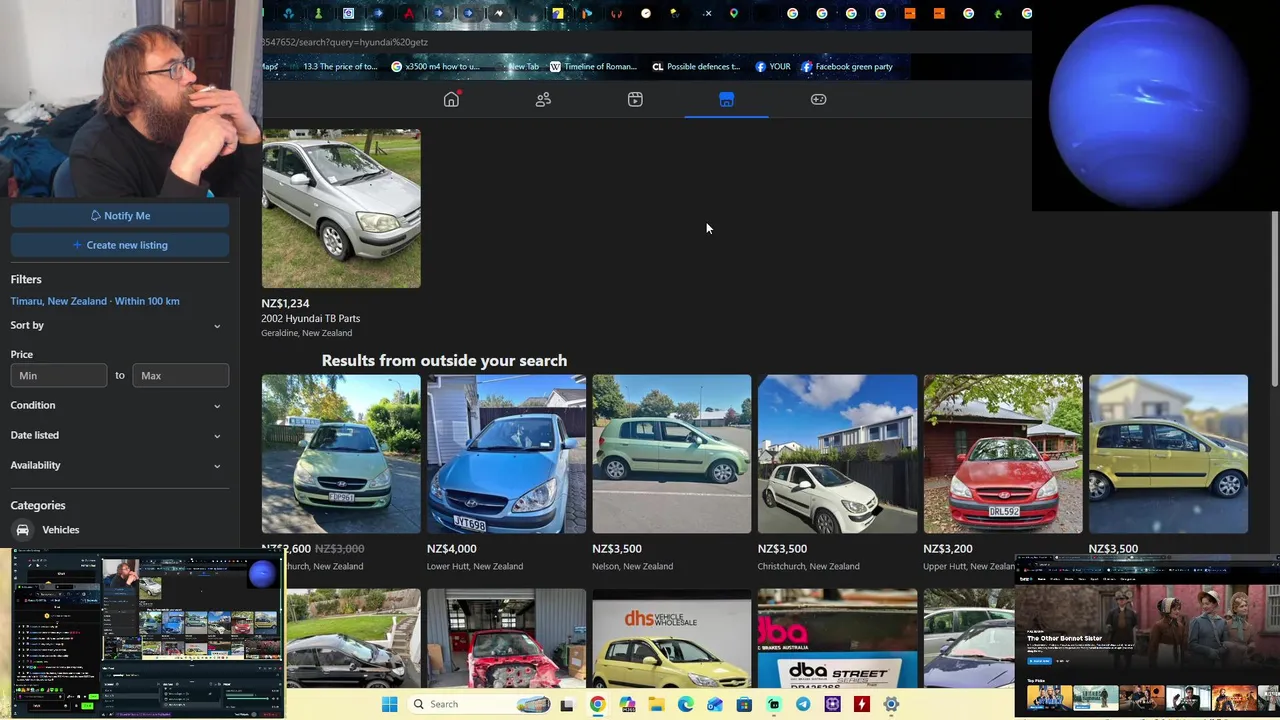Switch to the red Adobe browser tab
The height and width of the screenshot is (720, 1280).
[x=408, y=13]
